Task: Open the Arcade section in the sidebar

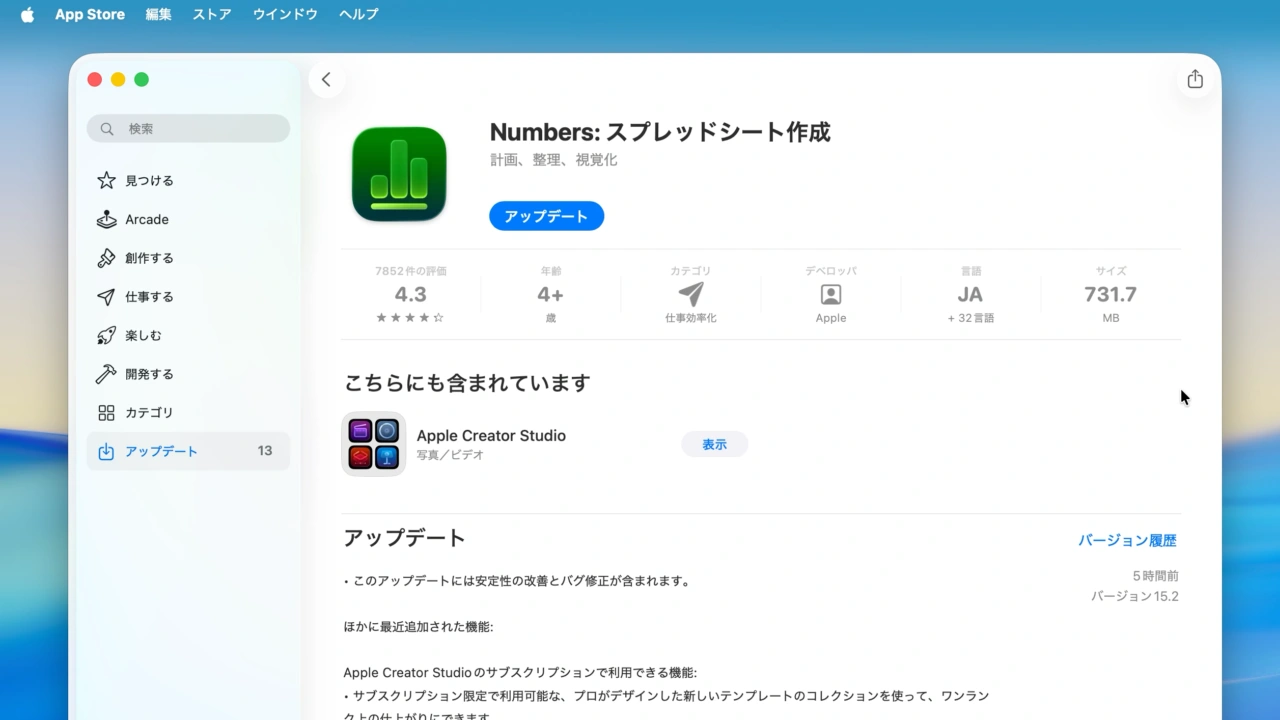Action: point(107,219)
